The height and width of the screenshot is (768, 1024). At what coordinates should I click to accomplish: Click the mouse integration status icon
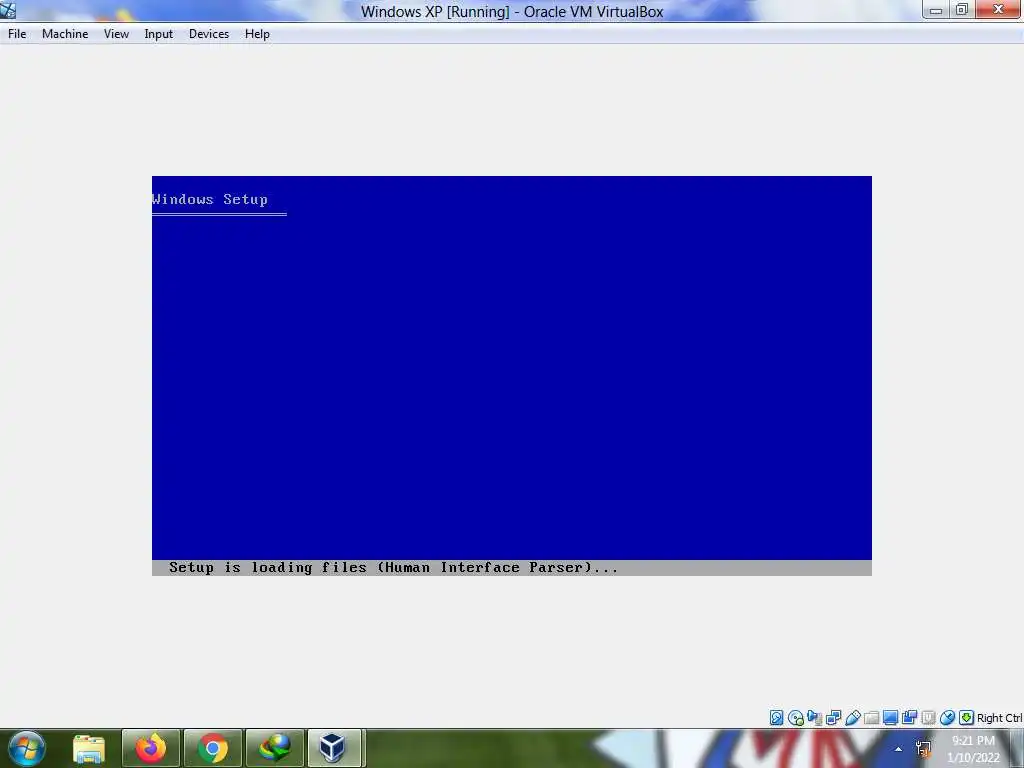point(947,718)
